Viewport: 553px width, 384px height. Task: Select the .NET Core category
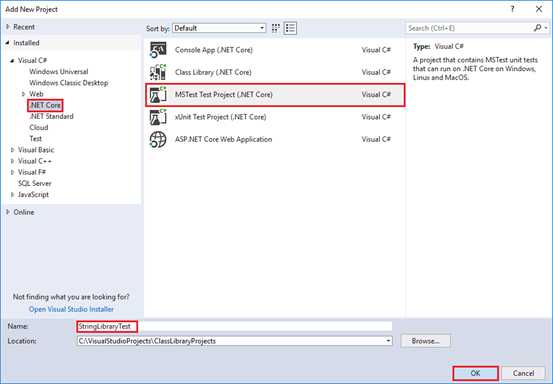pos(45,105)
